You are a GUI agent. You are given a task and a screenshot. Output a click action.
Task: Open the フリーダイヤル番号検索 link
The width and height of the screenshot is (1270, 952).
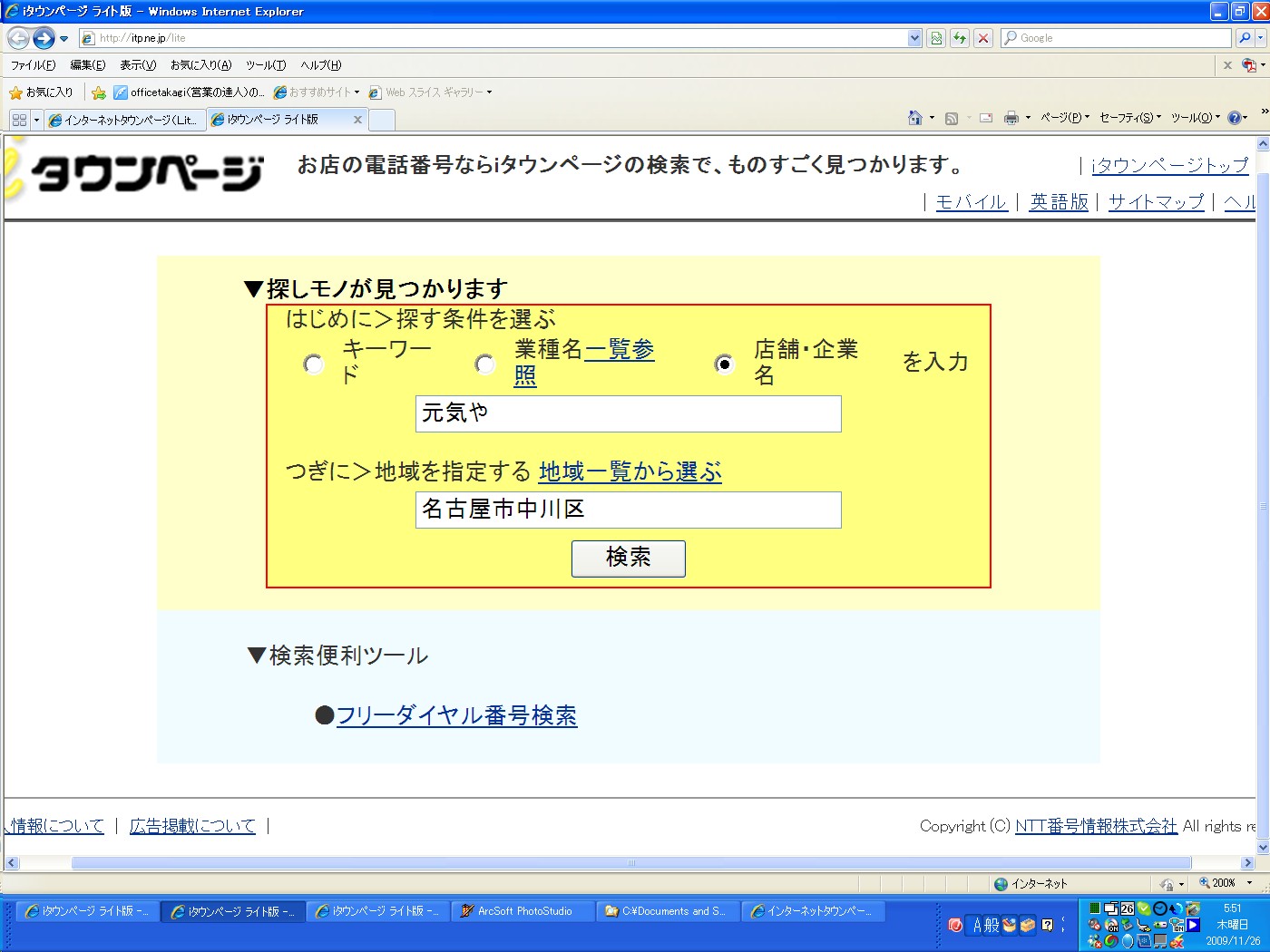[x=456, y=715]
